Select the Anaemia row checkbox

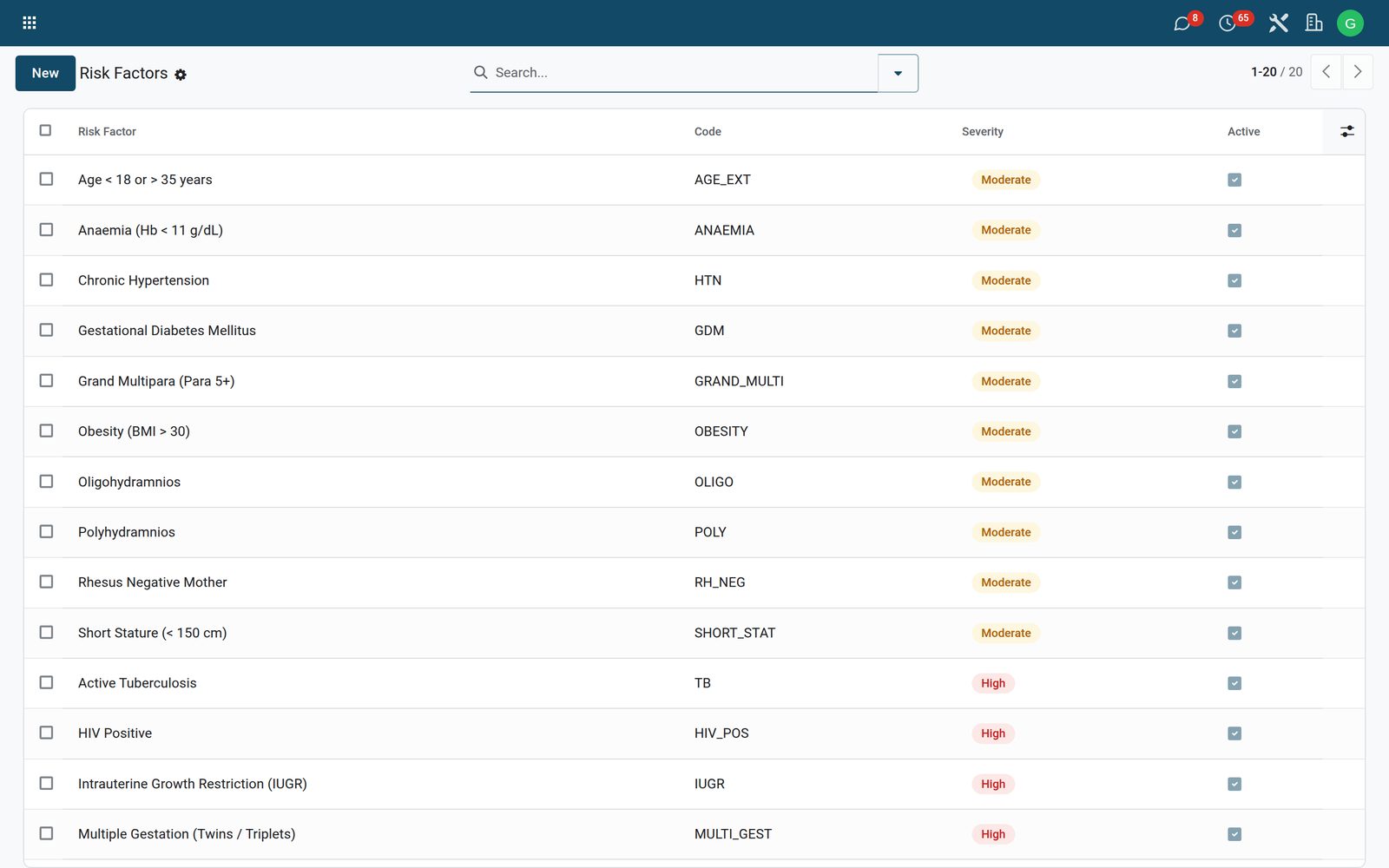pyautogui.click(x=46, y=229)
